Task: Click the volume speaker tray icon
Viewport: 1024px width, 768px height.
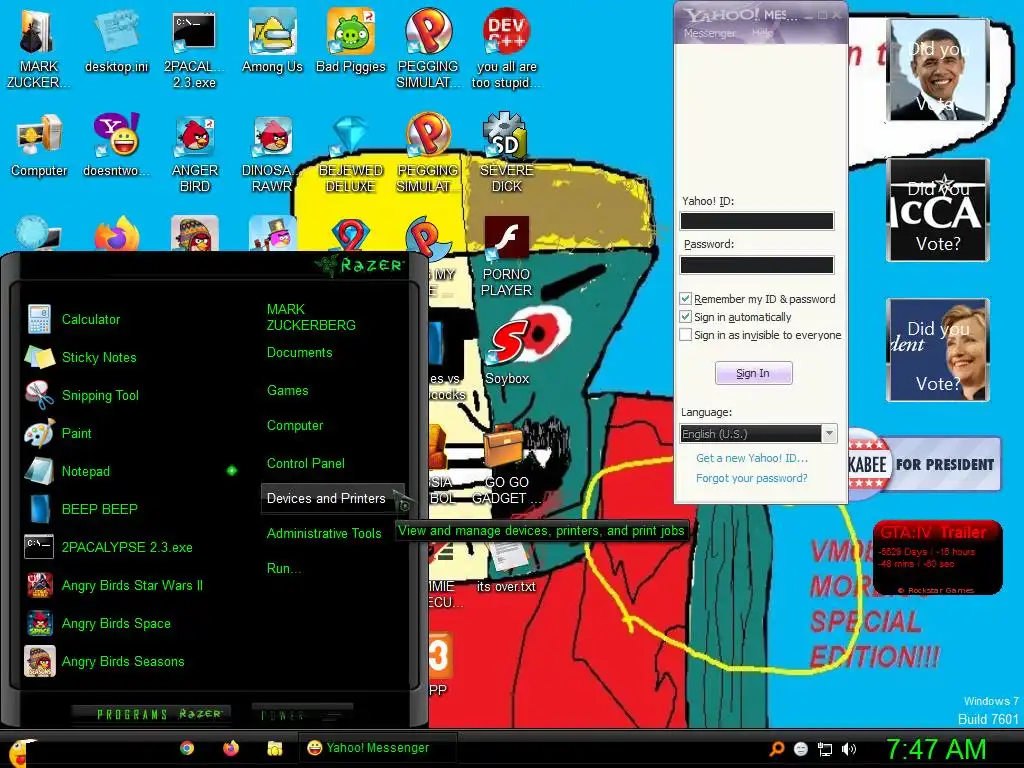Action: click(849, 749)
